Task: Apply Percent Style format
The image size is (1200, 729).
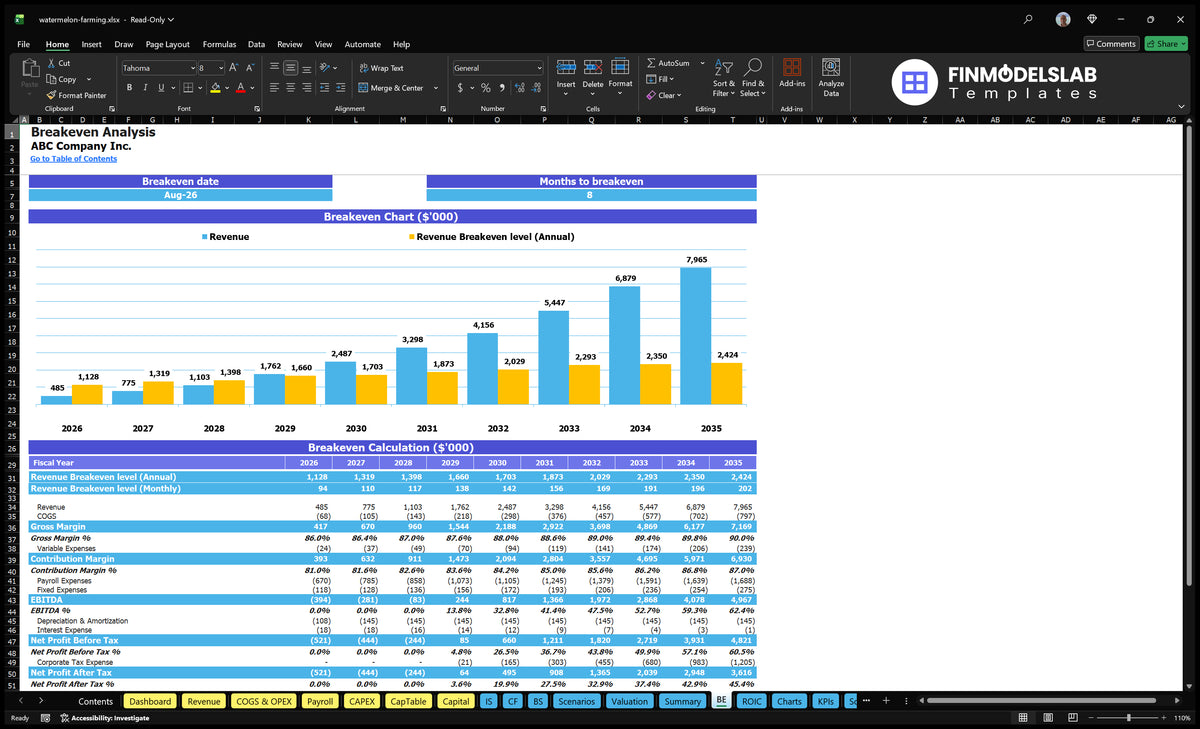Action: pos(487,88)
